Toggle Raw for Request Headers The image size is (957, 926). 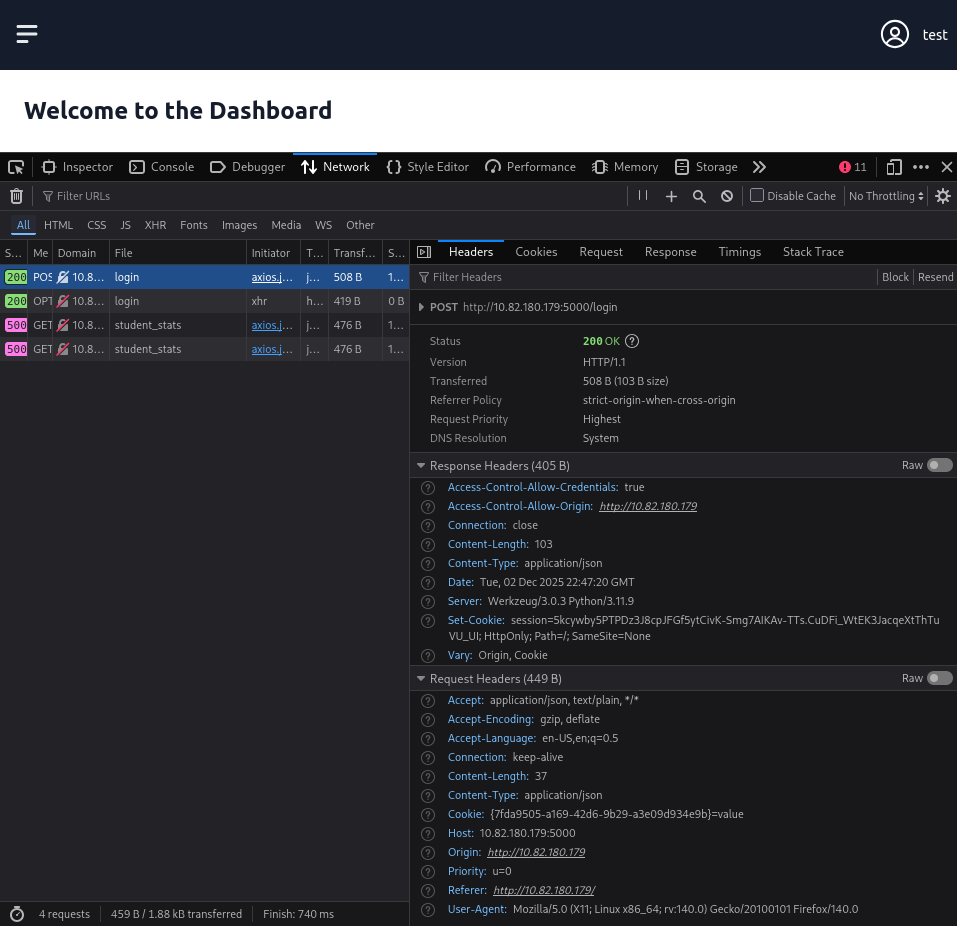(x=939, y=678)
